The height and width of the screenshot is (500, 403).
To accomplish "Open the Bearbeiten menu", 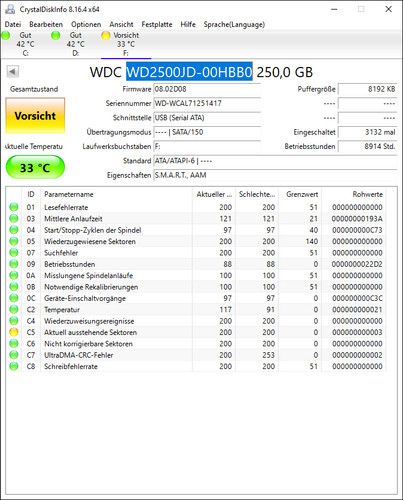I will [46, 24].
